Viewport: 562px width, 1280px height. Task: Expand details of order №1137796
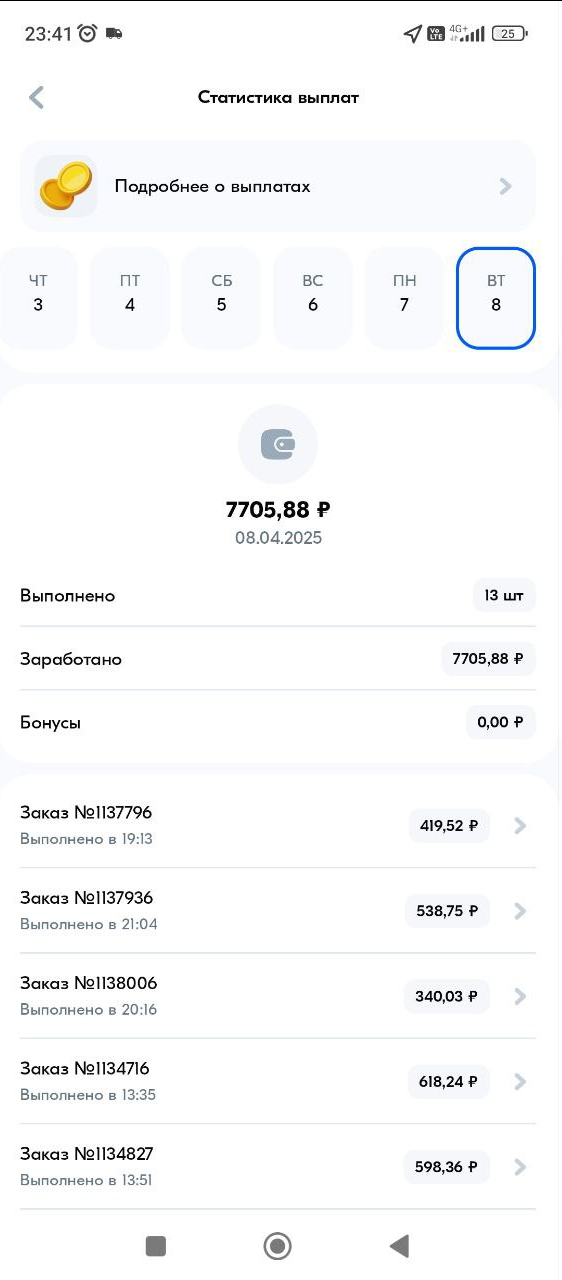point(278,825)
